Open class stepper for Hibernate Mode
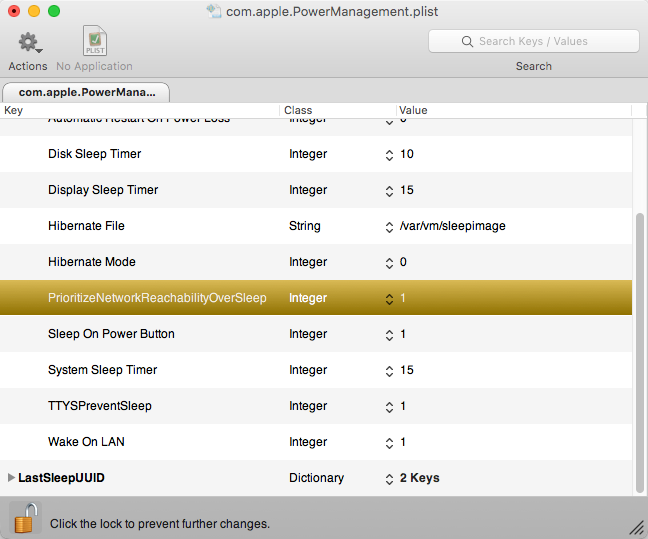Viewport: 648px width, 539px height. tap(389, 263)
